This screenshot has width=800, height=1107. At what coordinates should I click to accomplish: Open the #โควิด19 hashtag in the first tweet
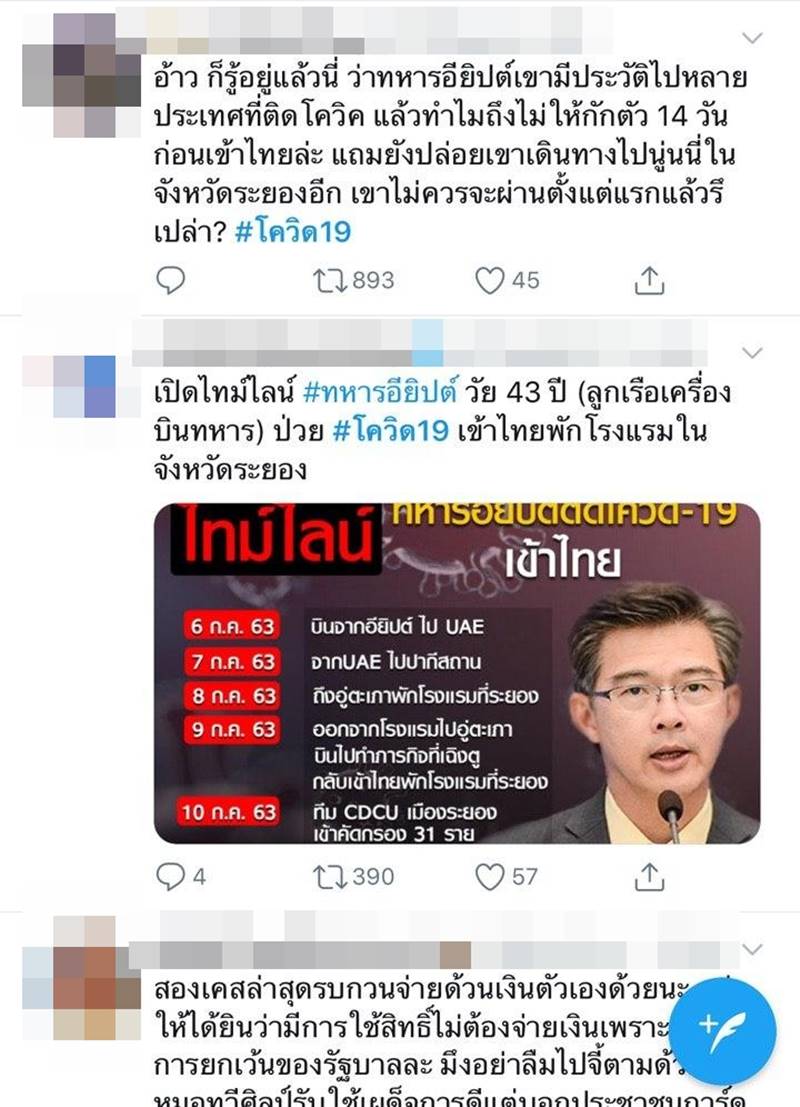pos(292,232)
